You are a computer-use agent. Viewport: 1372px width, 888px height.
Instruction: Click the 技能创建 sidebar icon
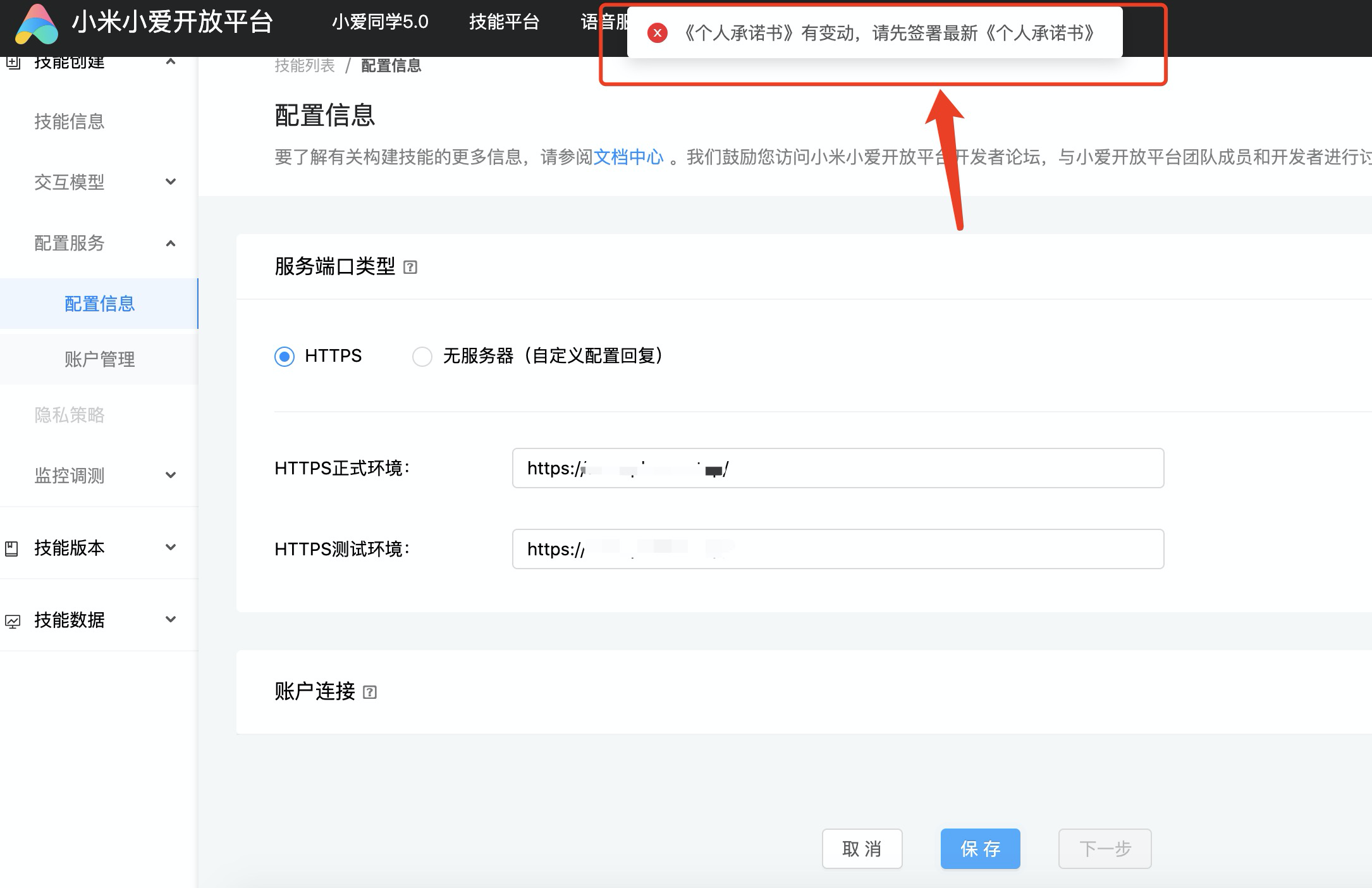[13, 62]
